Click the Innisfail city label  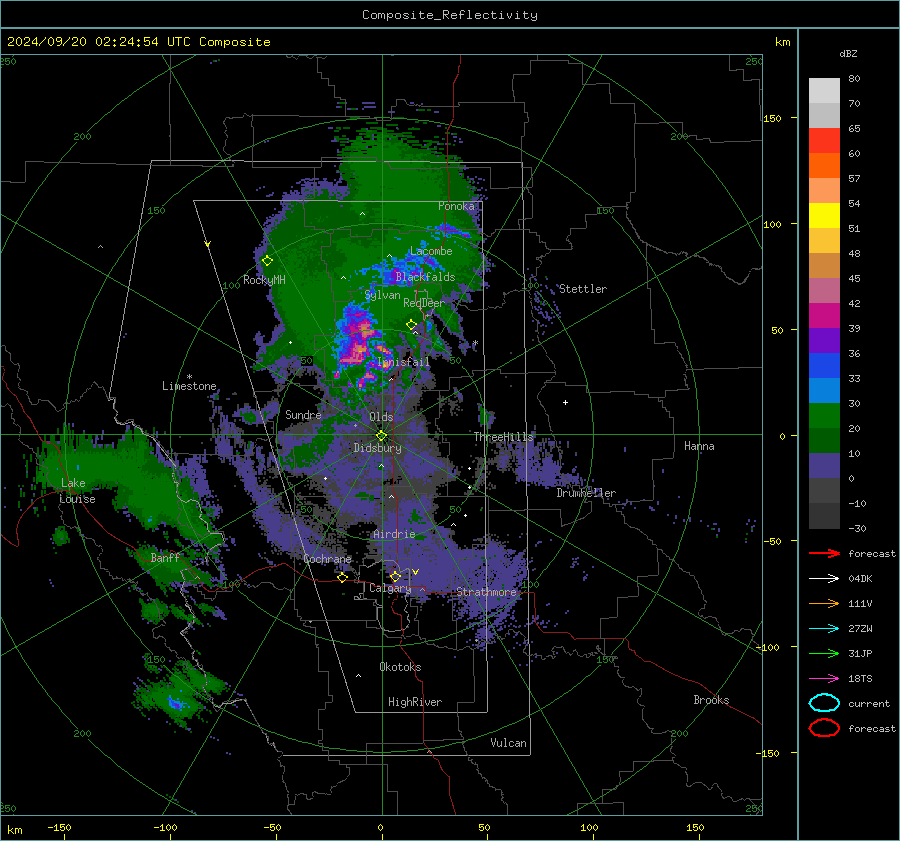[x=404, y=362]
